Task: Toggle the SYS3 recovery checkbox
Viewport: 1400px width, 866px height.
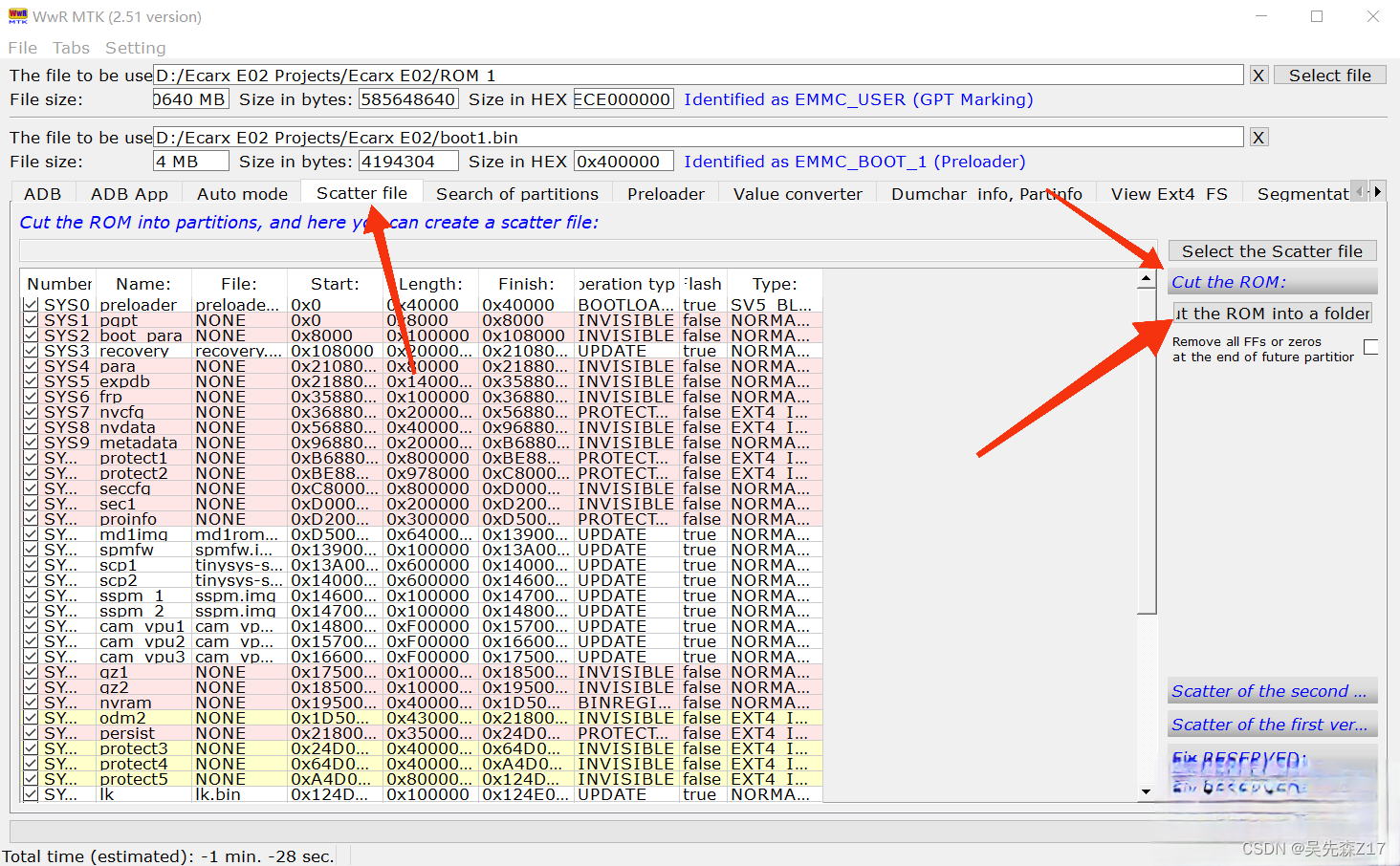Action: pyautogui.click(x=32, y=351)
